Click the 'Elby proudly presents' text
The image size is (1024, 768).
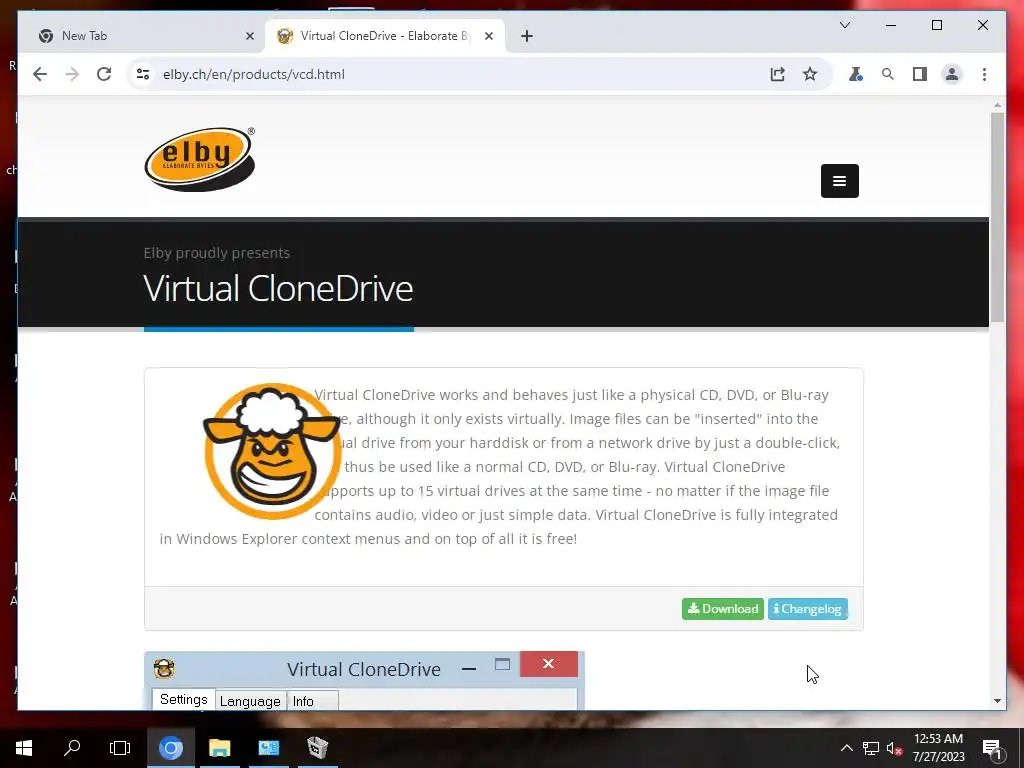217,253
